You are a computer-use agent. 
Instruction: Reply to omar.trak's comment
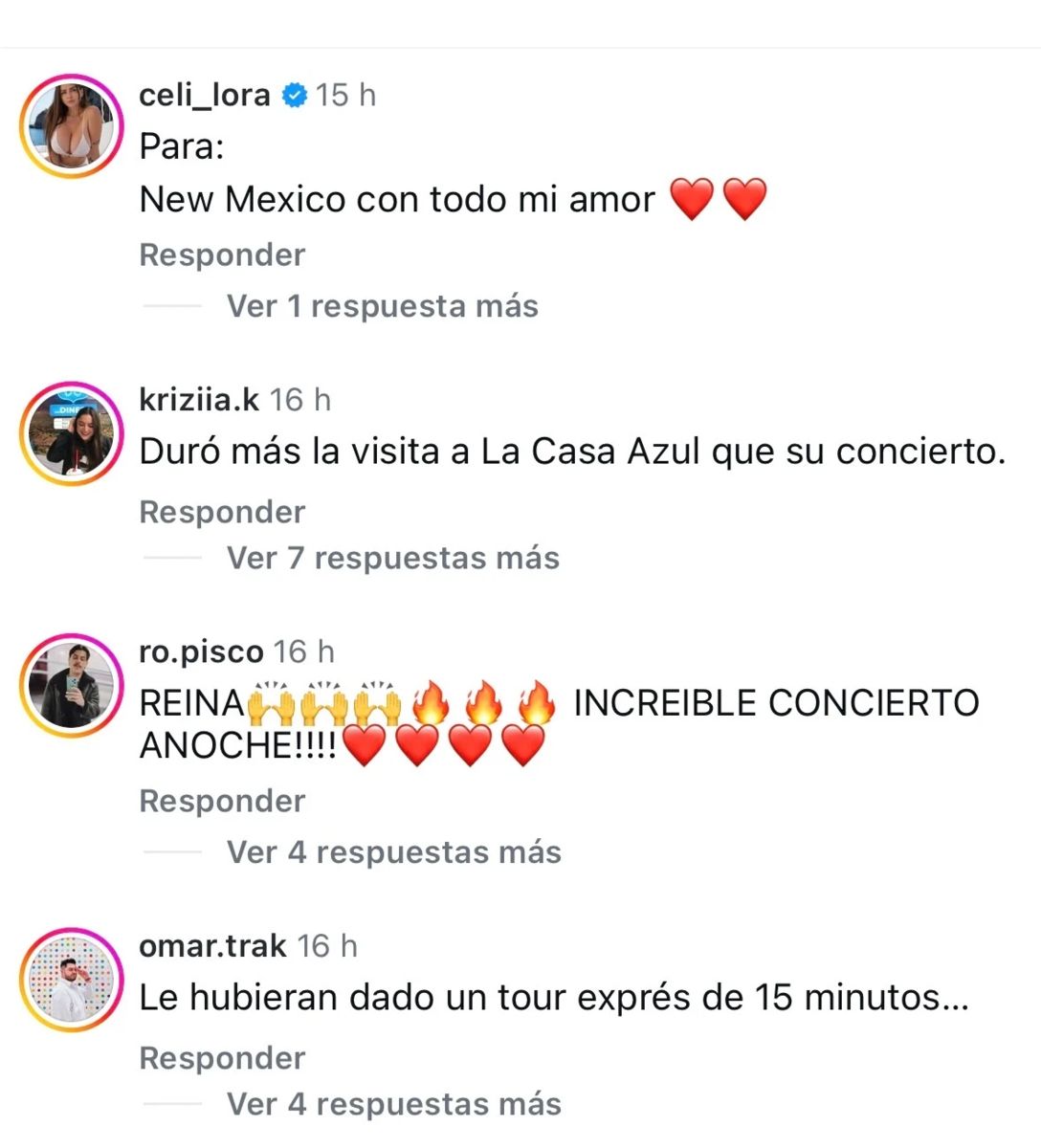tap(222, 1058)
